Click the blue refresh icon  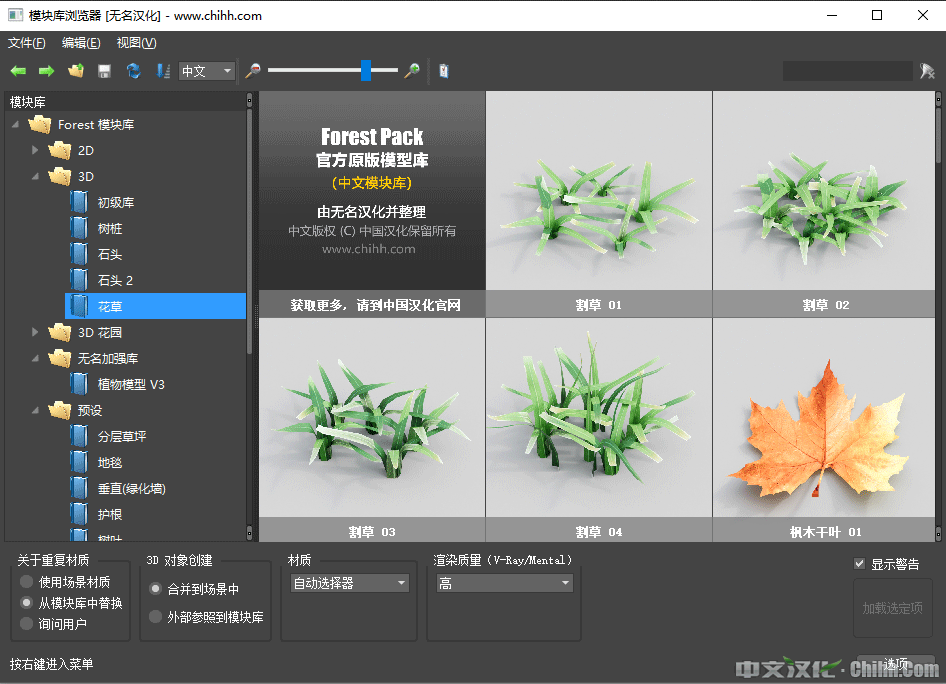[133, 71]
